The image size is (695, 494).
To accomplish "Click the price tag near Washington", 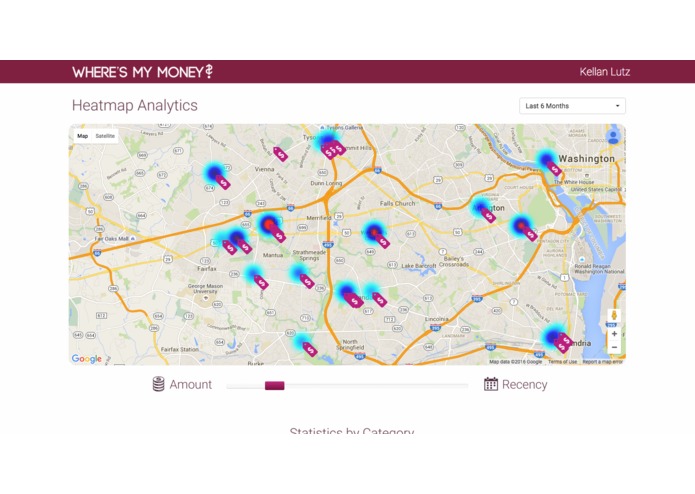I will pos(554,169).
